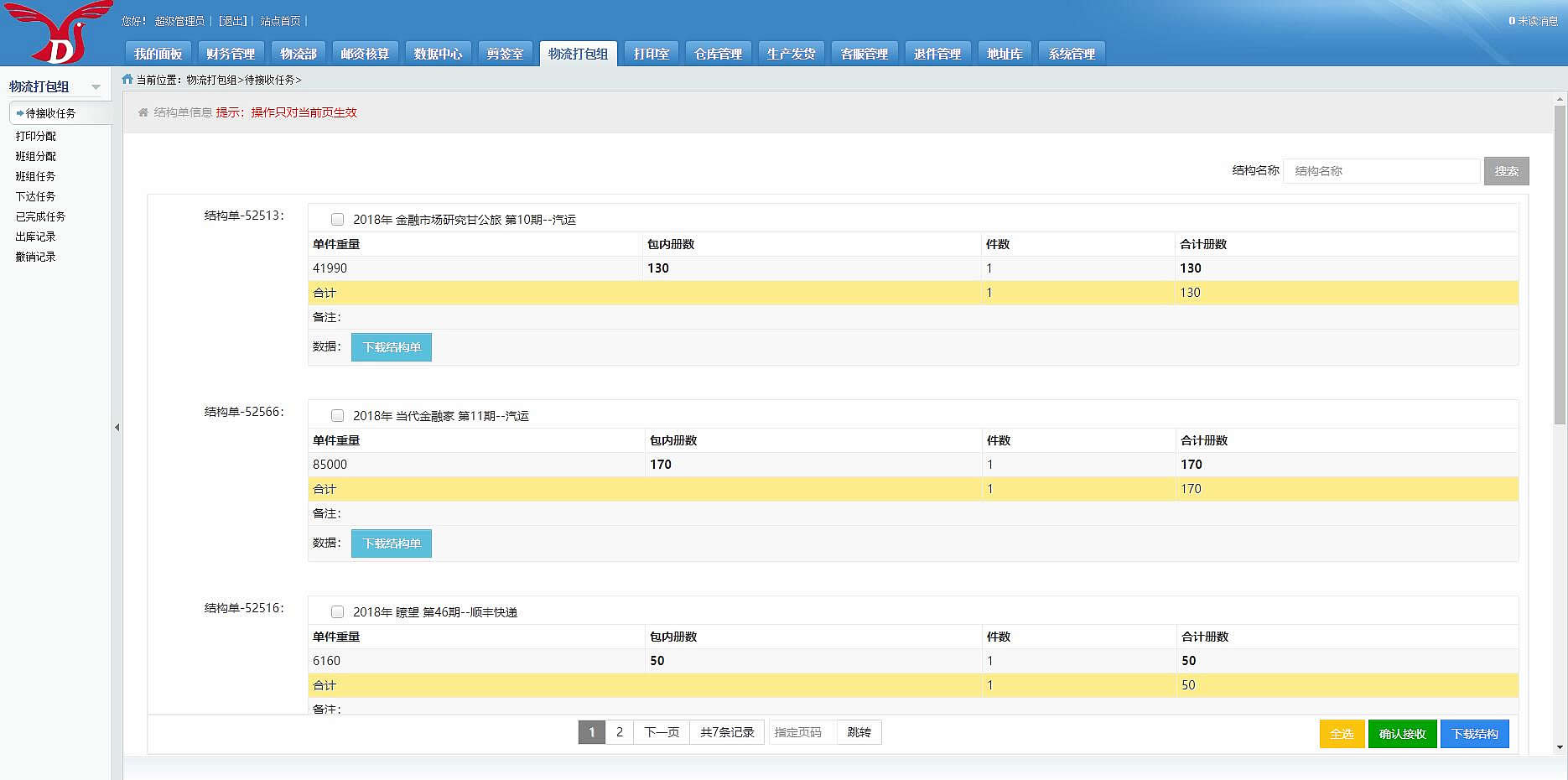Focus the 结构名称 search input field

click(1381, 171)
